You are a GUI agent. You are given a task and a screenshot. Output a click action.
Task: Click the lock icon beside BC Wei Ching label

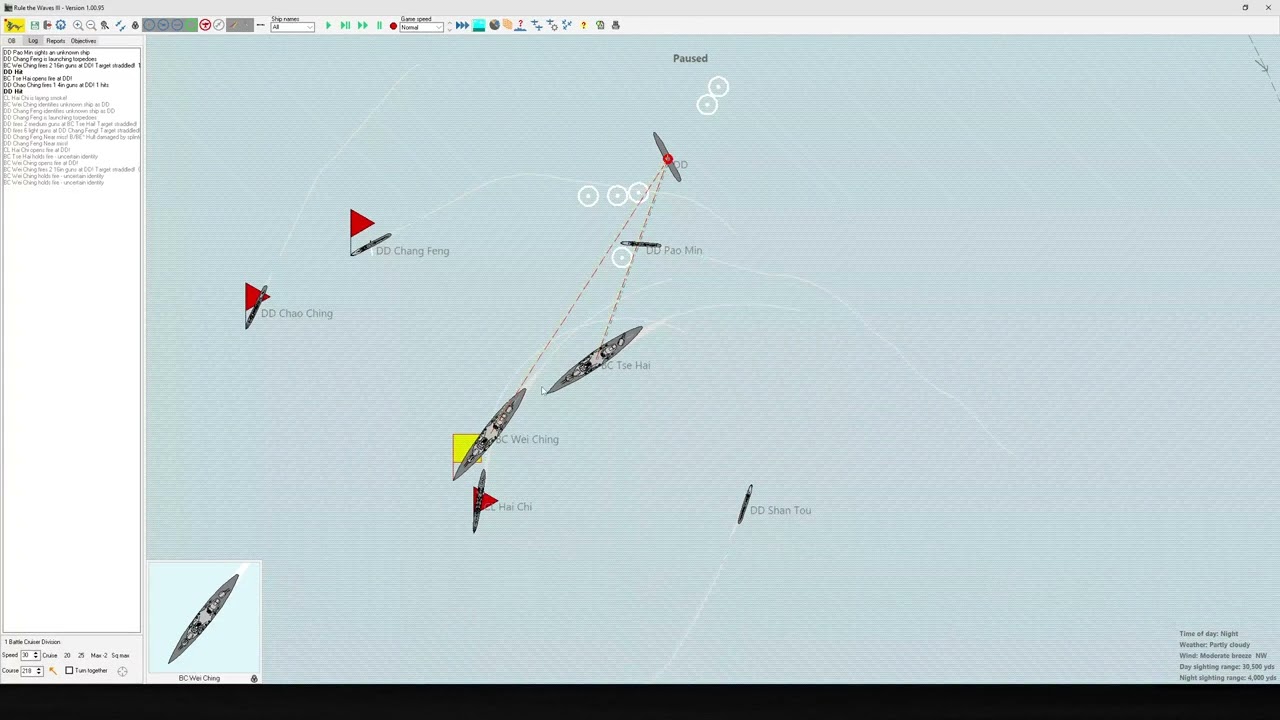(x=254, y=679)
